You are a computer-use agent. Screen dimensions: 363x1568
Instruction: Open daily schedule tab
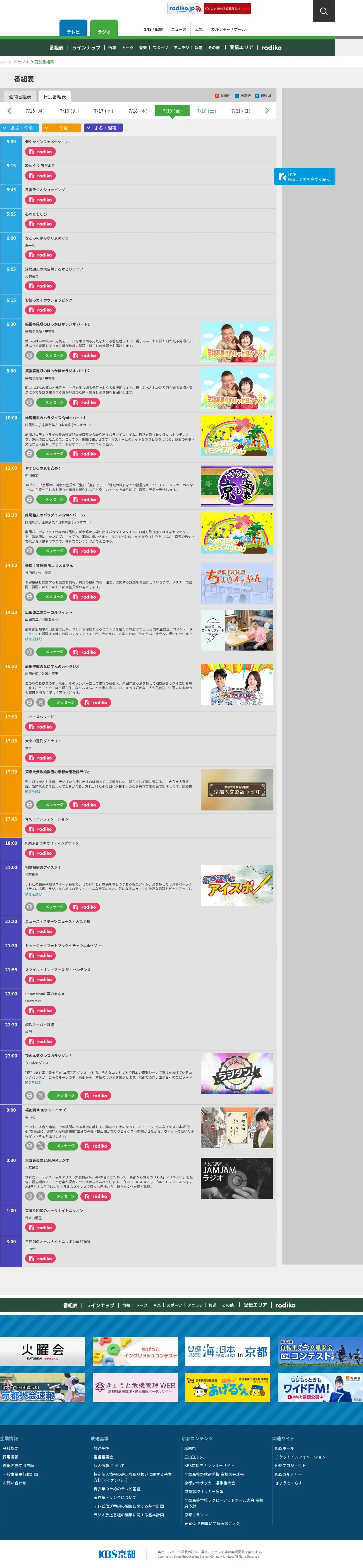click(x=55, y=97)
